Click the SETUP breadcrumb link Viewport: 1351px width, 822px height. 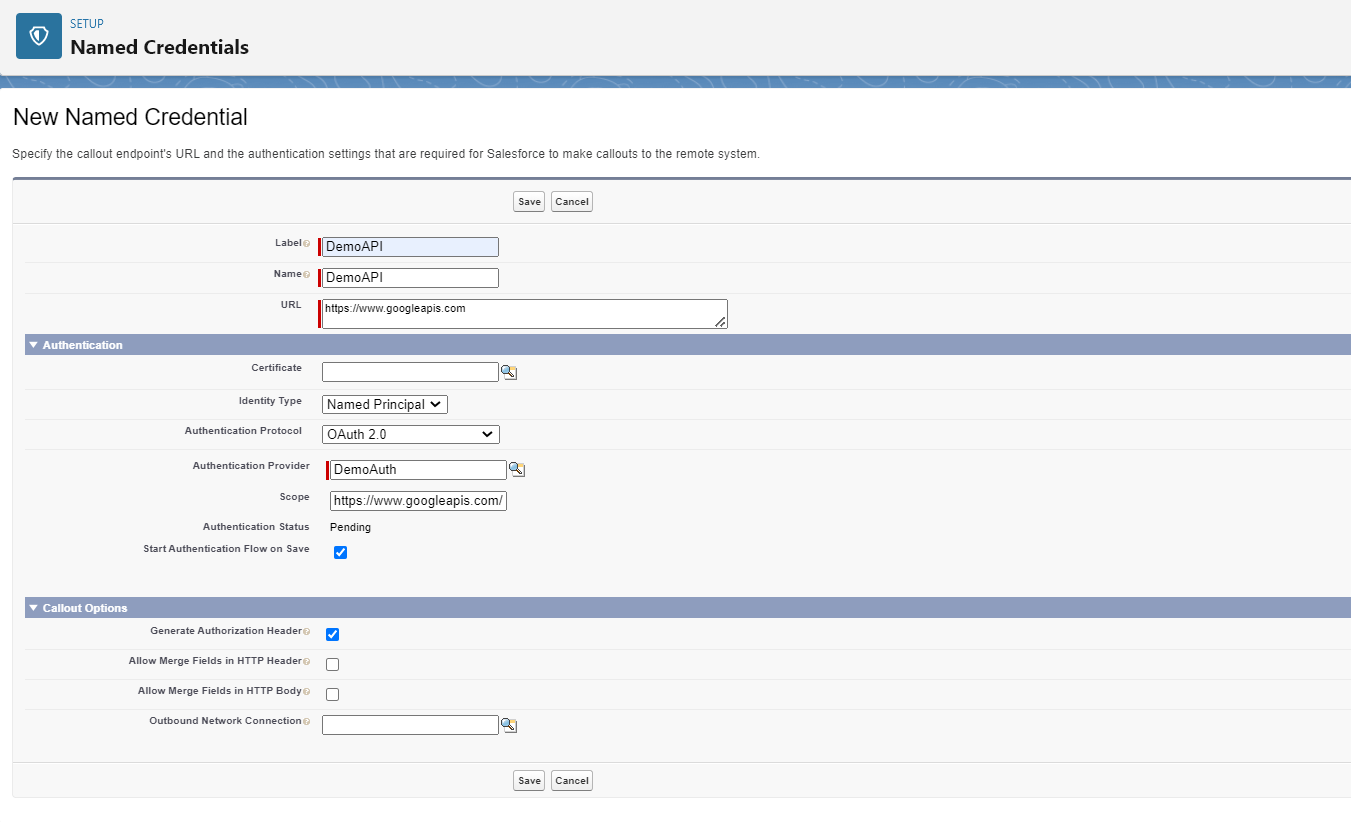(x=87, y=24)
